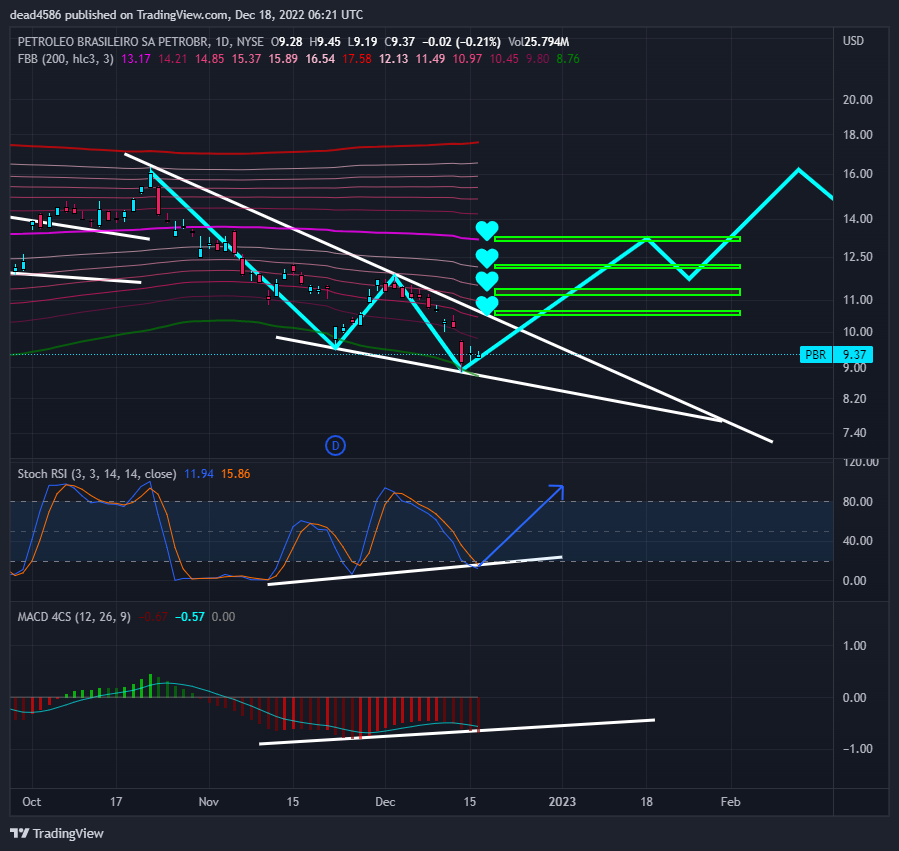The image size is (899, 851).
Task: Click the '2023' time axis label
Action: (x=562, y=801)
